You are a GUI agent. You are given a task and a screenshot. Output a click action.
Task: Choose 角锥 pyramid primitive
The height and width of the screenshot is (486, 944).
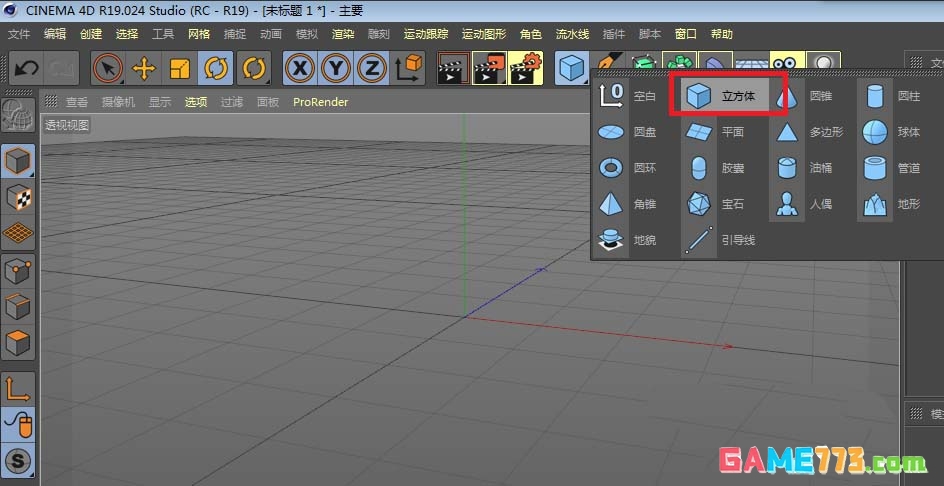[x=627, y=204]
